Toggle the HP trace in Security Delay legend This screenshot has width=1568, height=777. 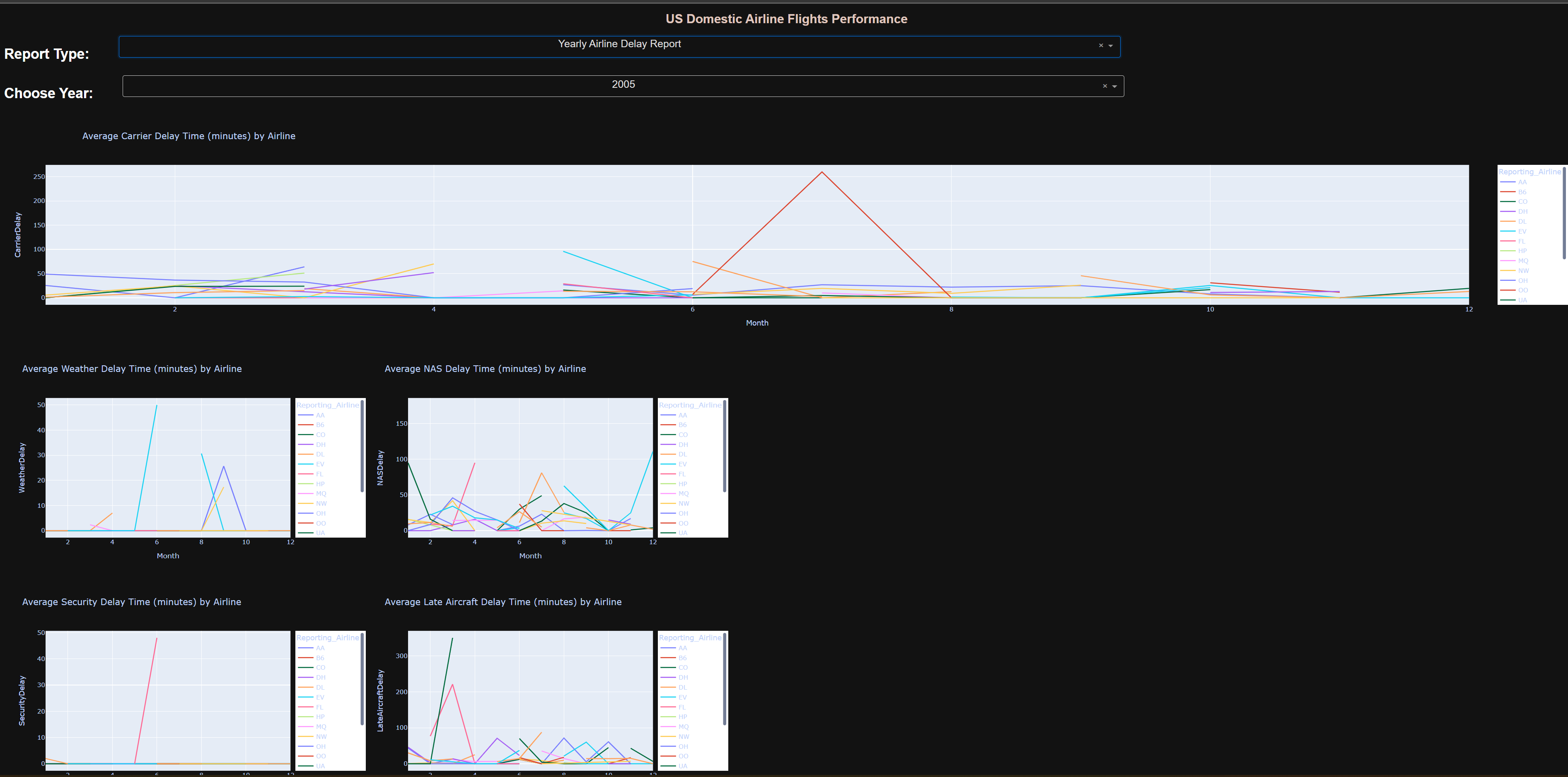[306, 716]
